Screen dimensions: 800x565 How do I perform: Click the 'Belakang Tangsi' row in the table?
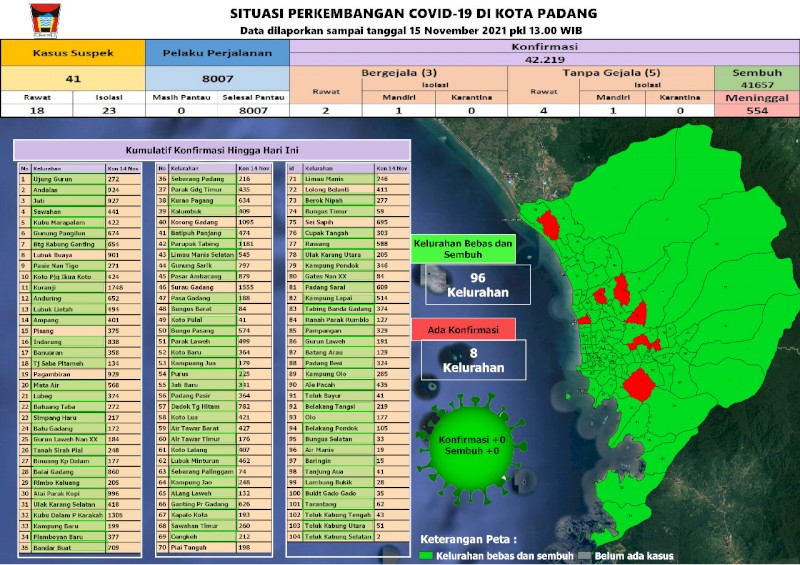pos(348,406)
